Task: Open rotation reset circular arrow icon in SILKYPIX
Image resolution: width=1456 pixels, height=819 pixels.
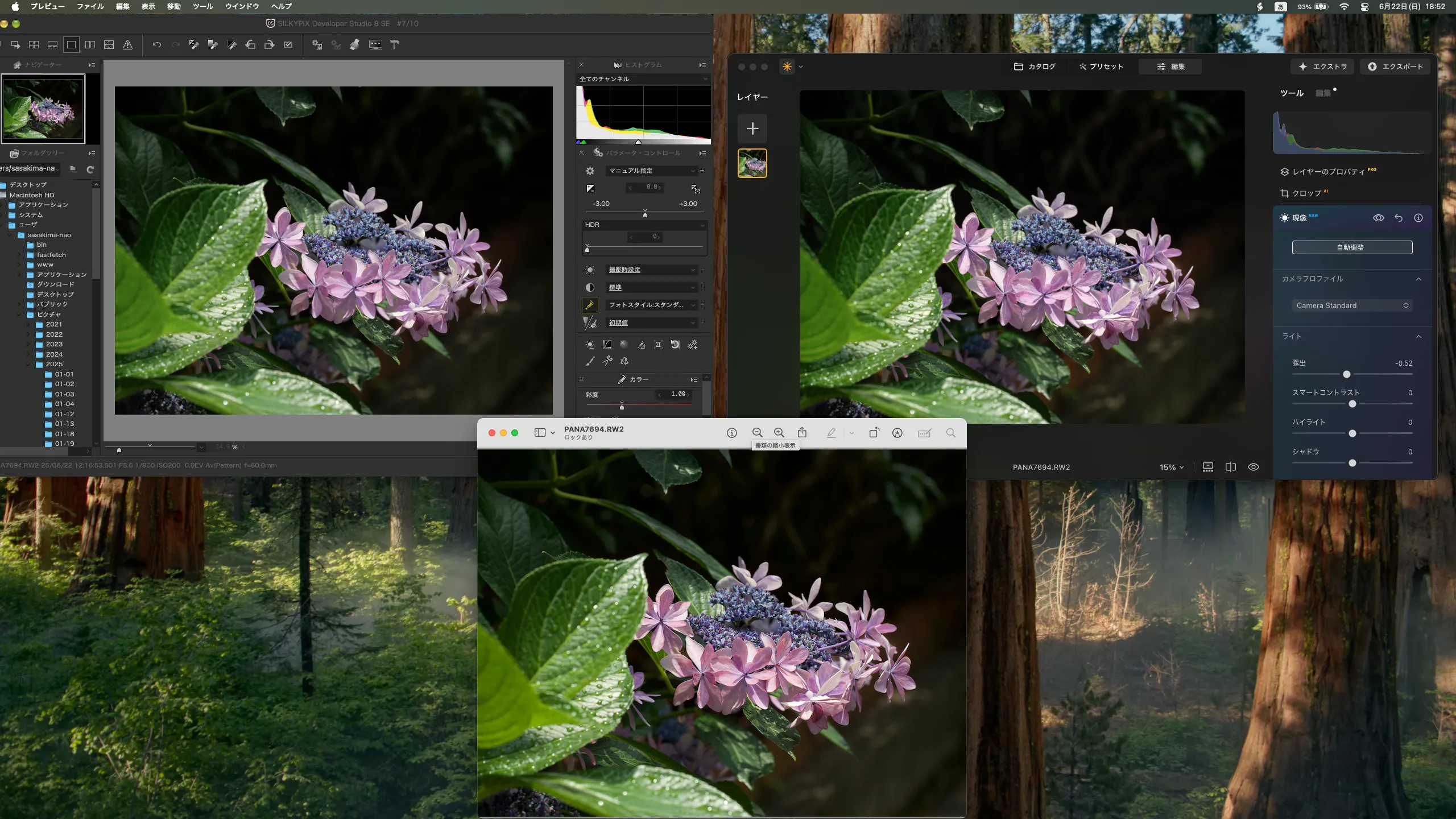Action: click(x=675, y=344)
